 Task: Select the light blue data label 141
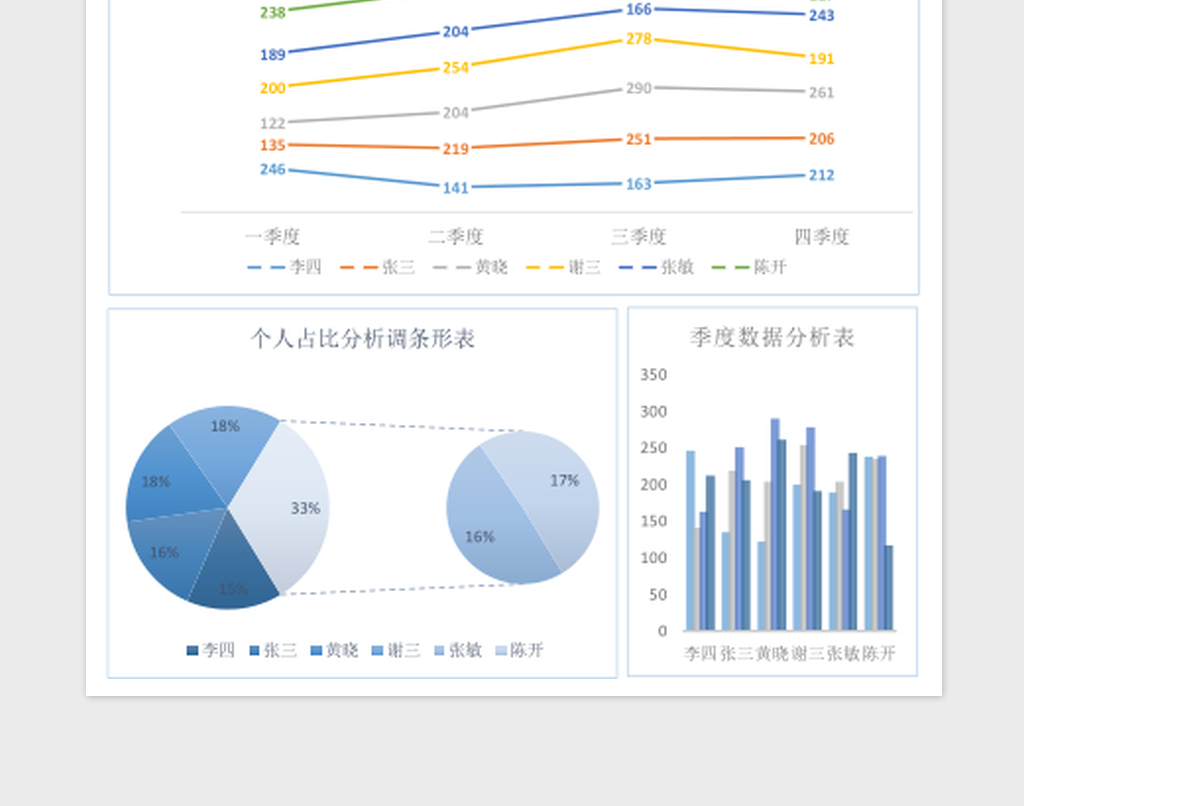point(455,187)
